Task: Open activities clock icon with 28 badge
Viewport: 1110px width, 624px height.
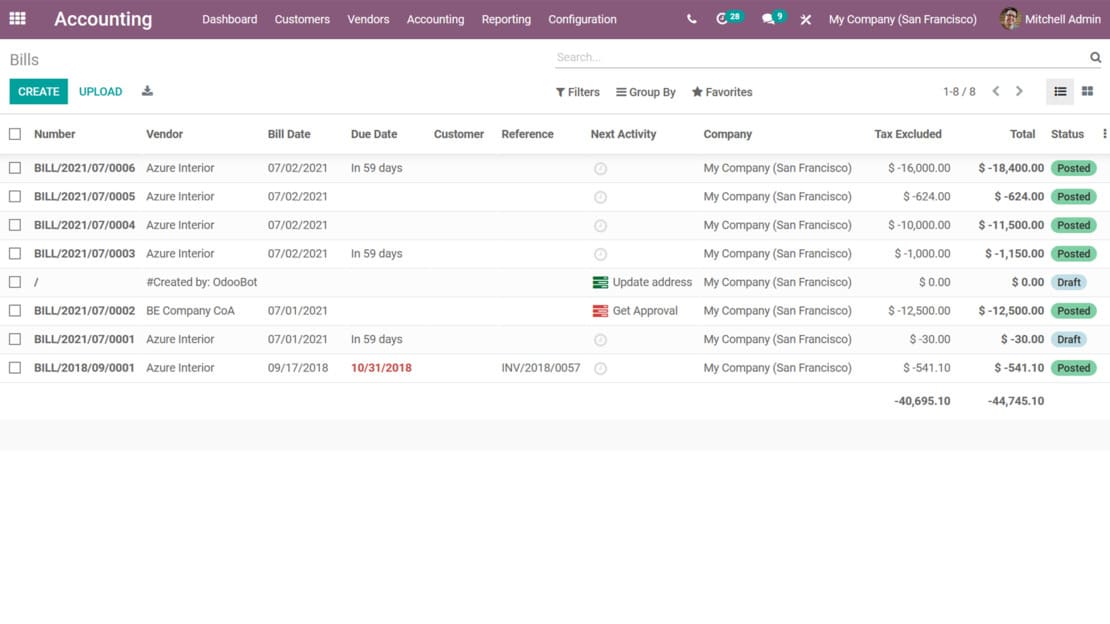Action: coord(723,19)
